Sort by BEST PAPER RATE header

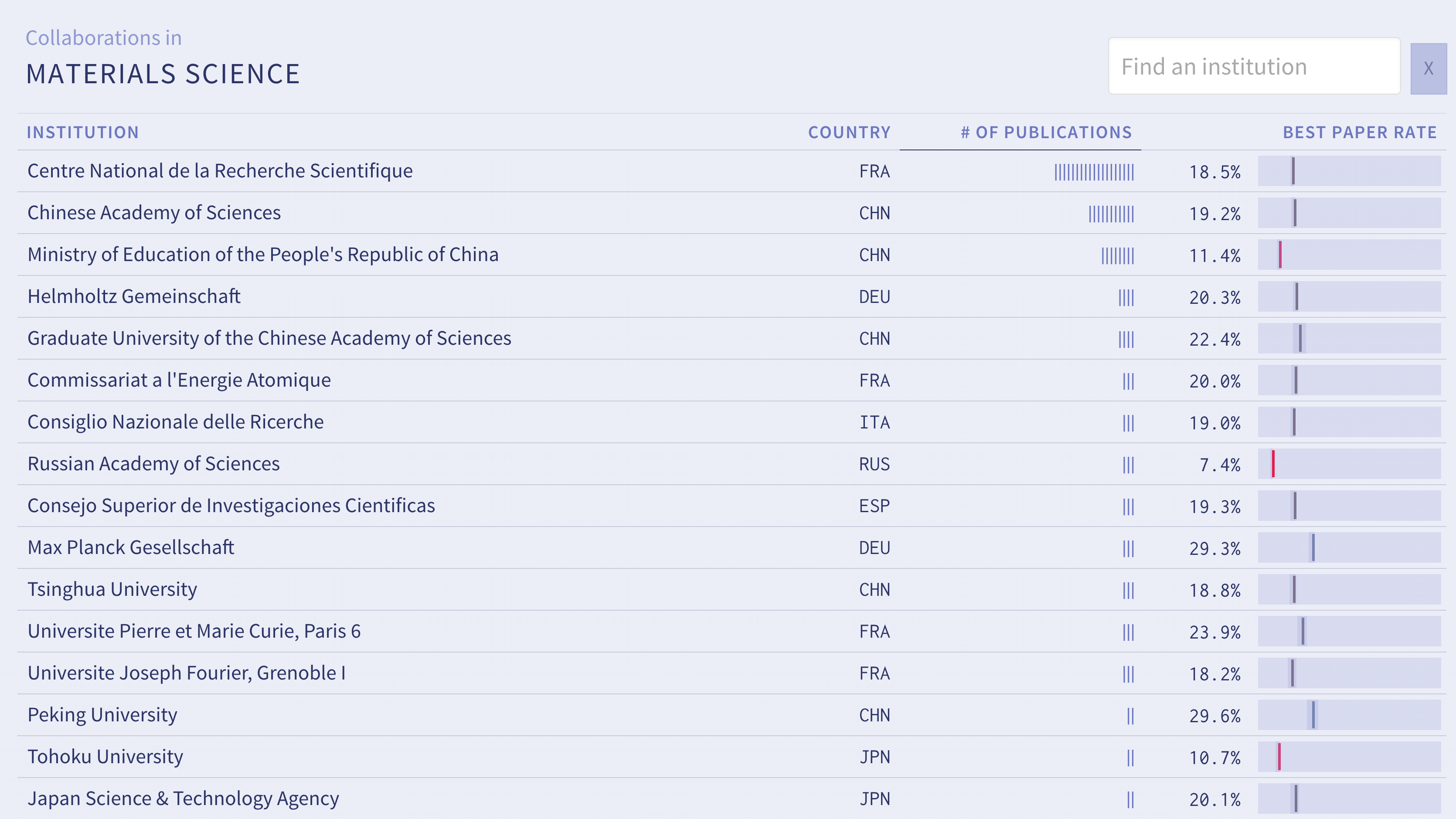pyautogui.click(x=1359, y=132)
